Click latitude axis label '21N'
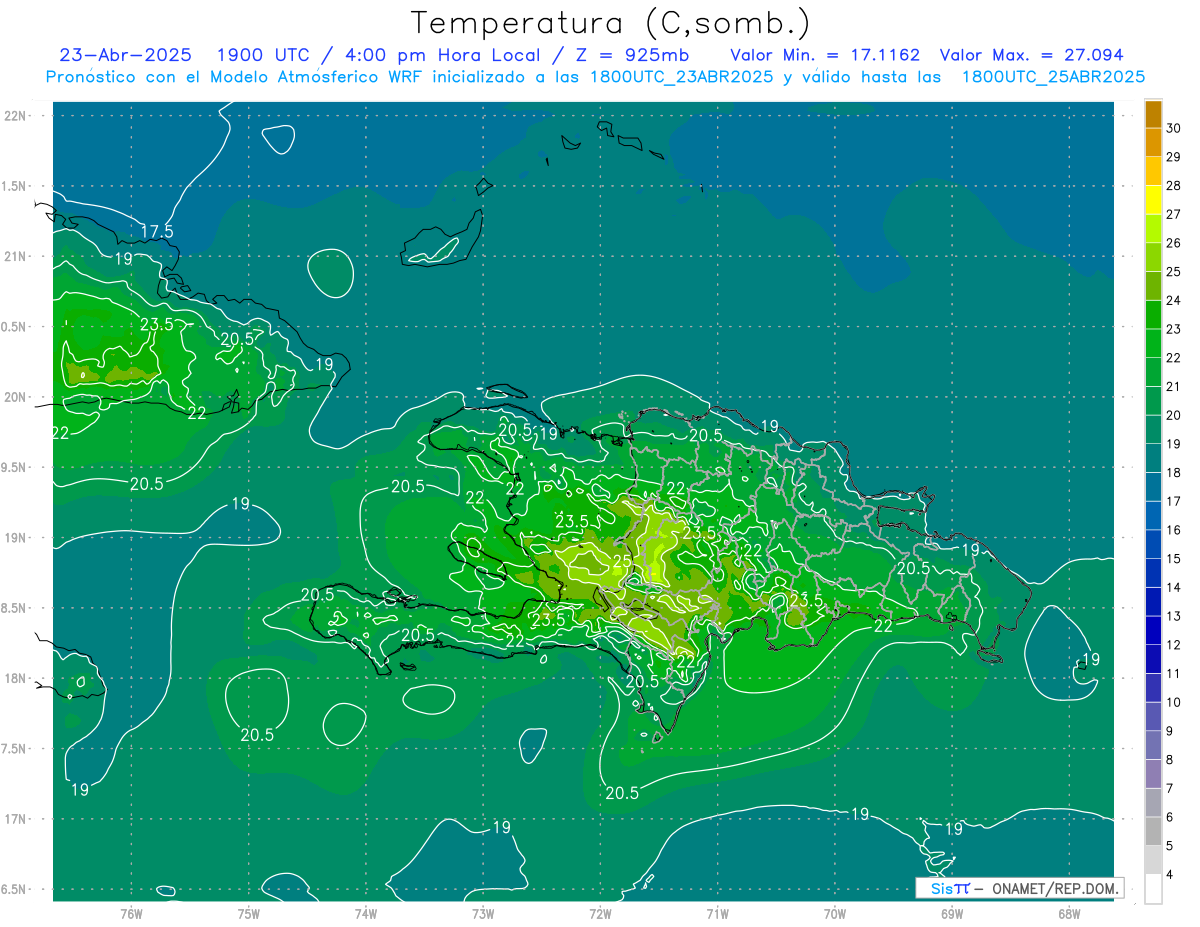Image resolution: width=1200 pixels, height=927 pixels. 15,256
